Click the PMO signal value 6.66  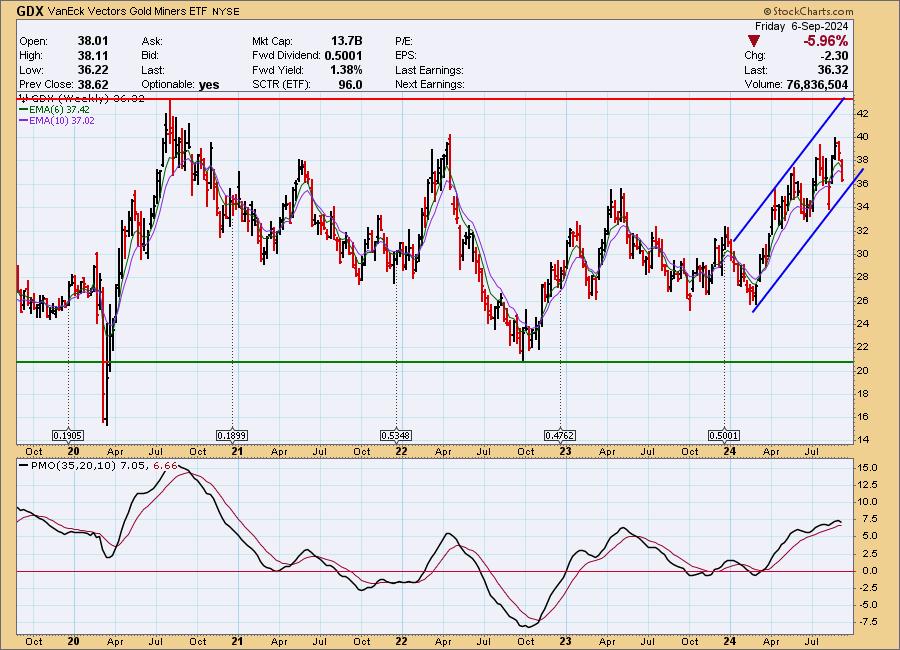pyautogui.click(x=165, y=466)
